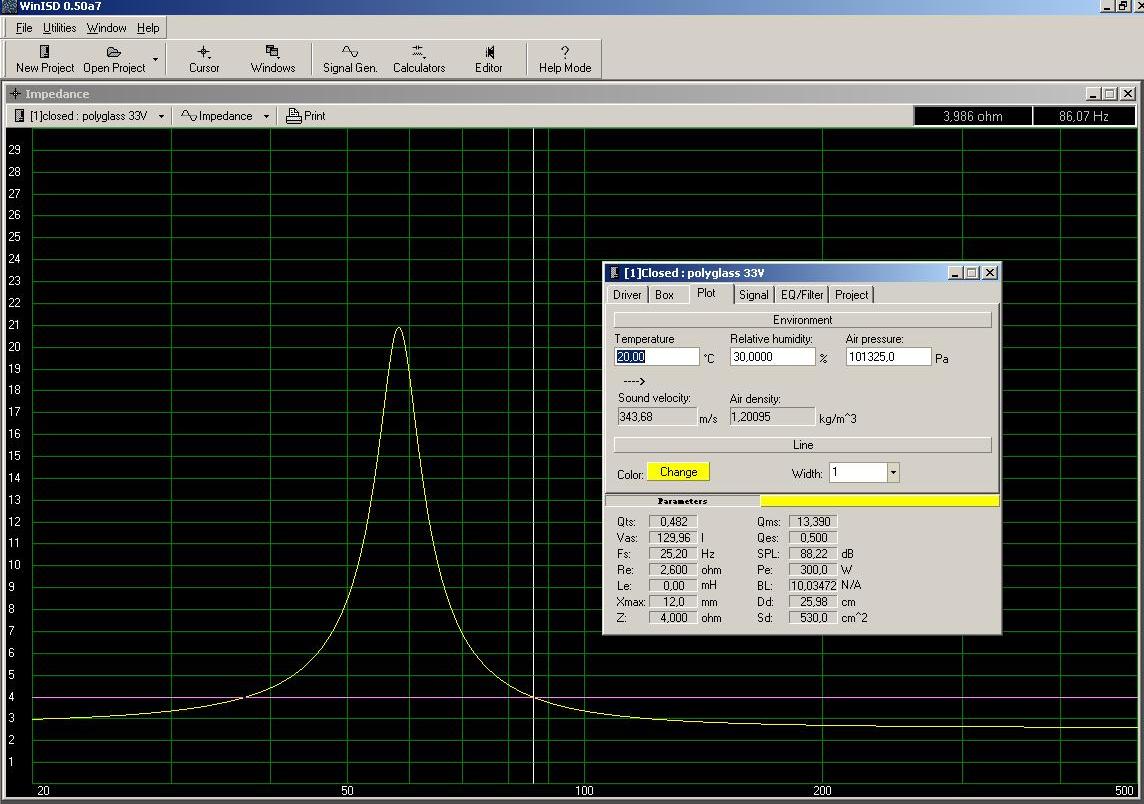Print the impedance graph
Viewport: 1144px width, 804px height.
[x=306, y=116]
